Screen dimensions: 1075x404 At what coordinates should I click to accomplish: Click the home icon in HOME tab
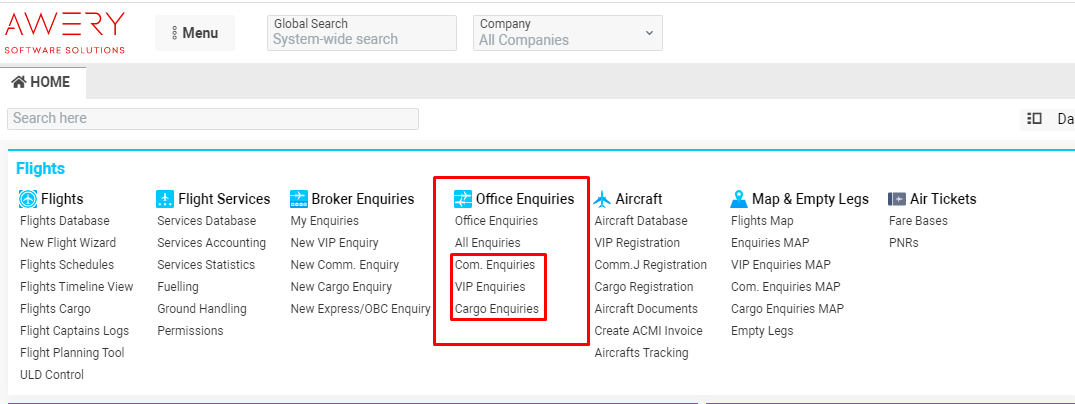coord(19,82)
